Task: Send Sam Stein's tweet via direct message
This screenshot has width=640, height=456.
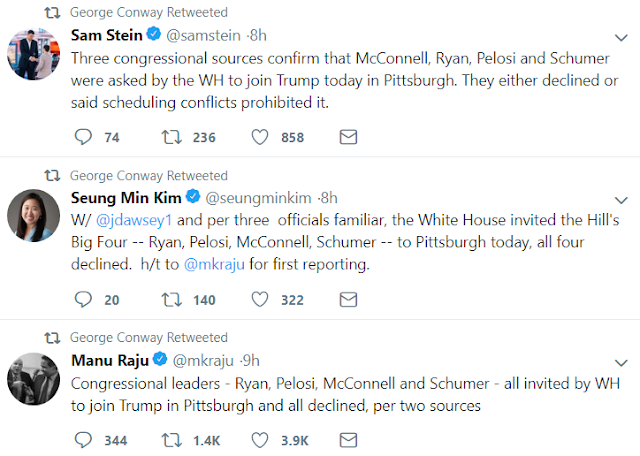Action: [x=348, y=137]
